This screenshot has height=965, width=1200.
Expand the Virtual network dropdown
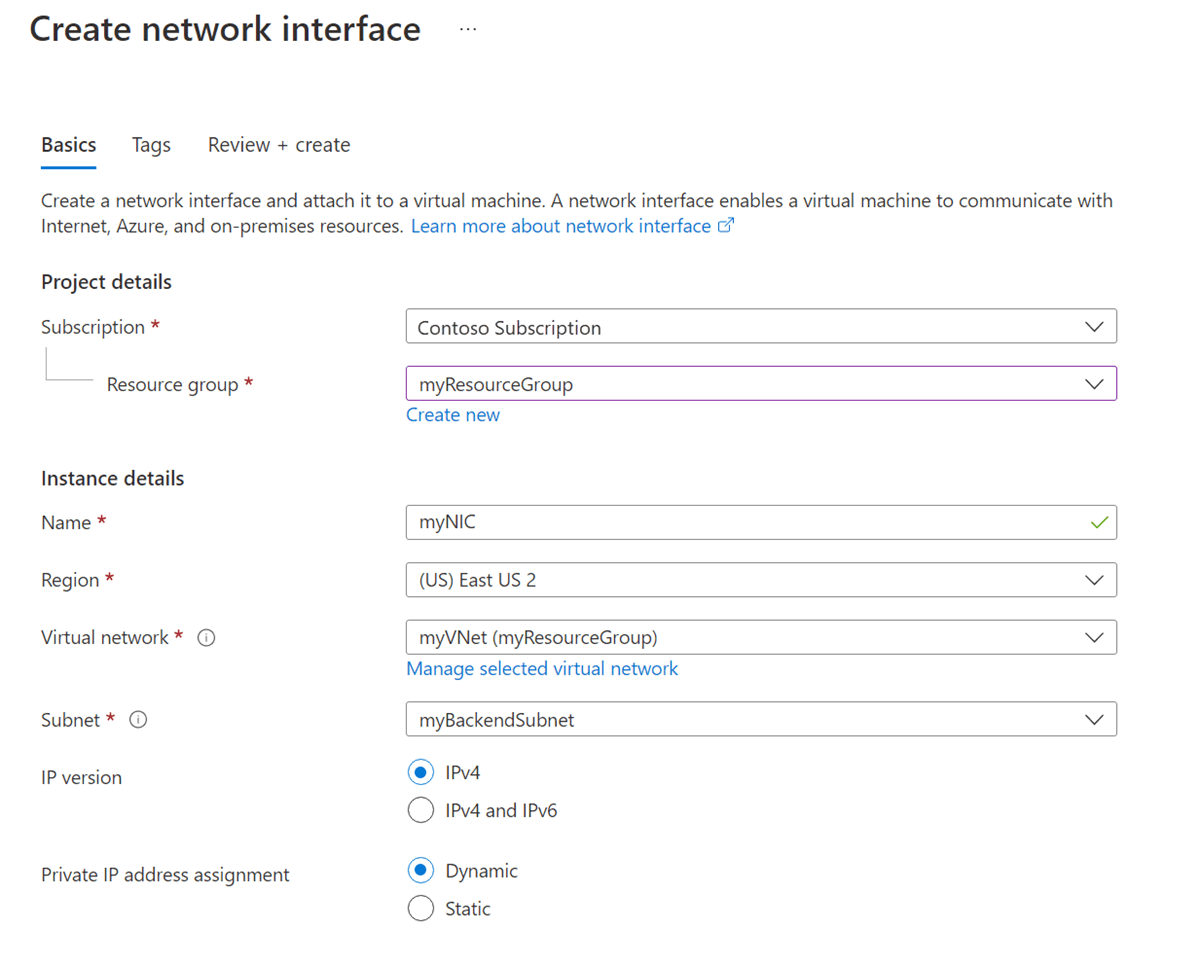760,637
